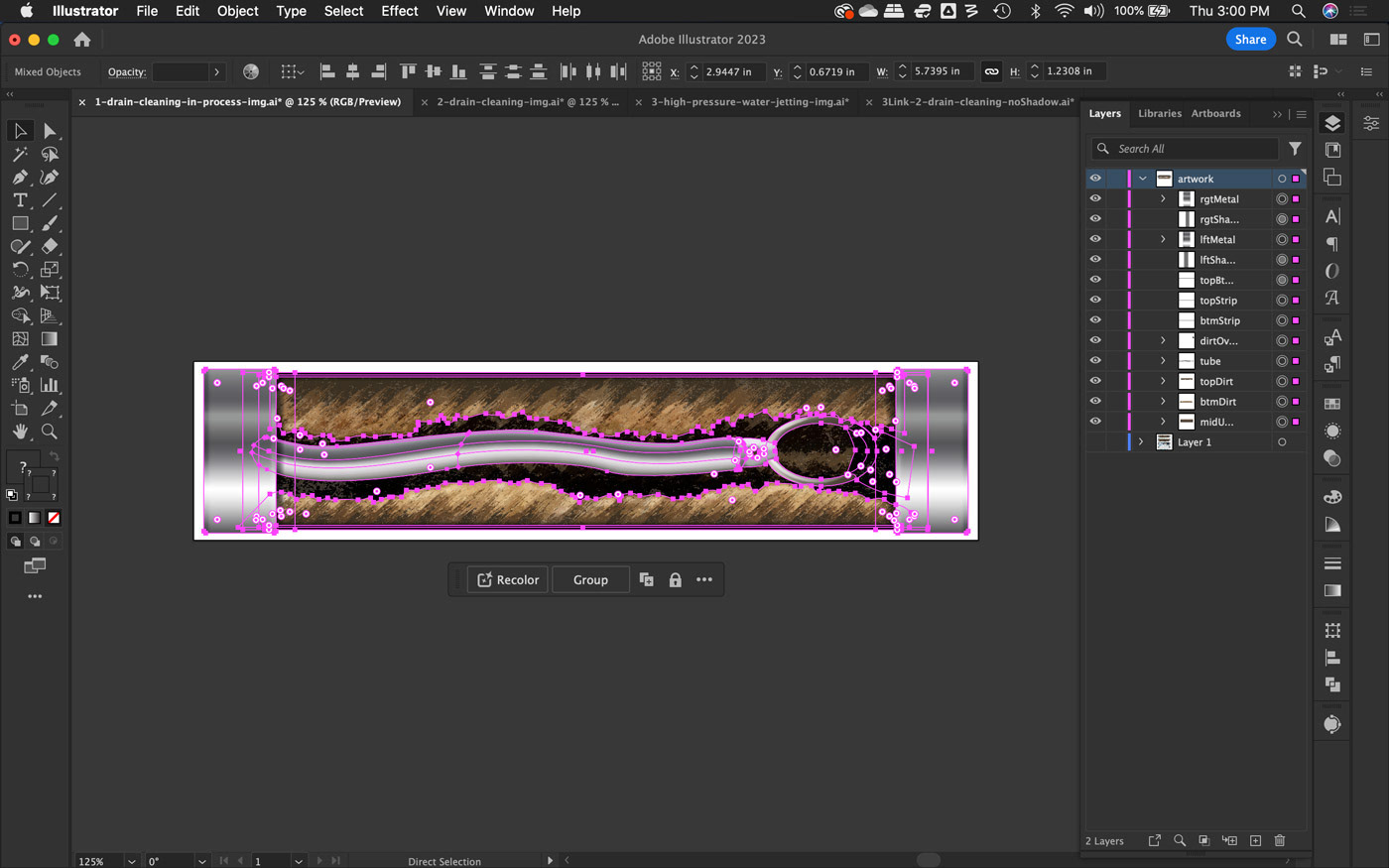Open more options in contextual task bar

pos(704,580)
